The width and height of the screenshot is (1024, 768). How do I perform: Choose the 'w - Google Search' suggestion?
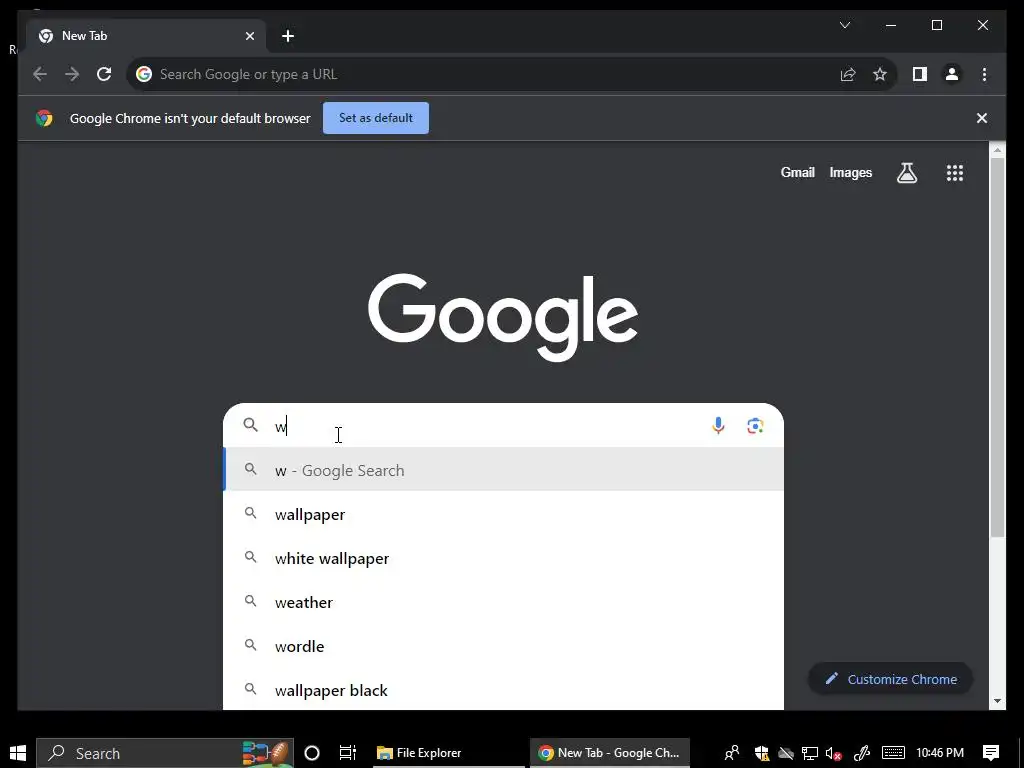pyautogui.click(x=504, y=470)
